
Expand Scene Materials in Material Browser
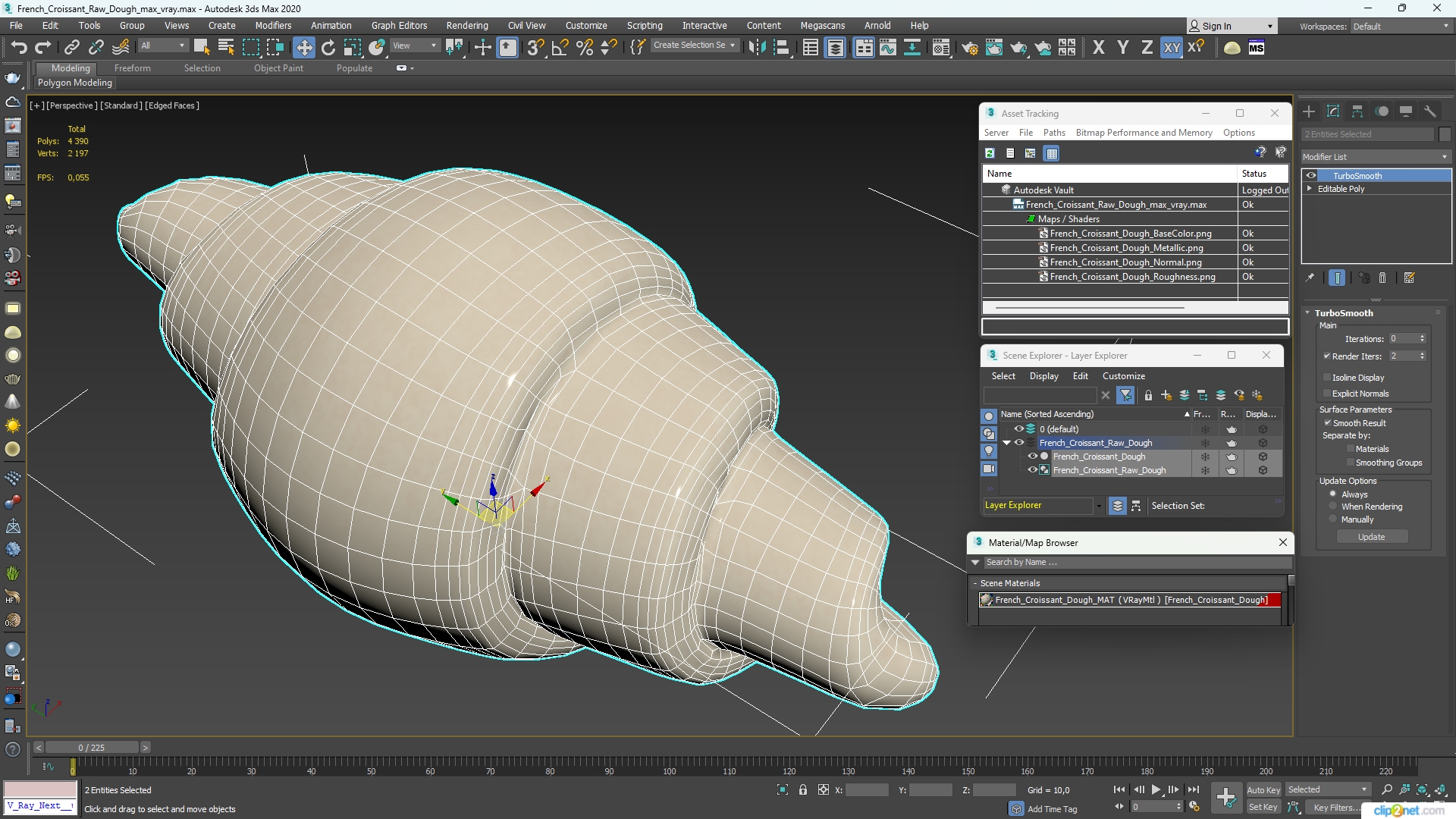(x=978, y=582)
